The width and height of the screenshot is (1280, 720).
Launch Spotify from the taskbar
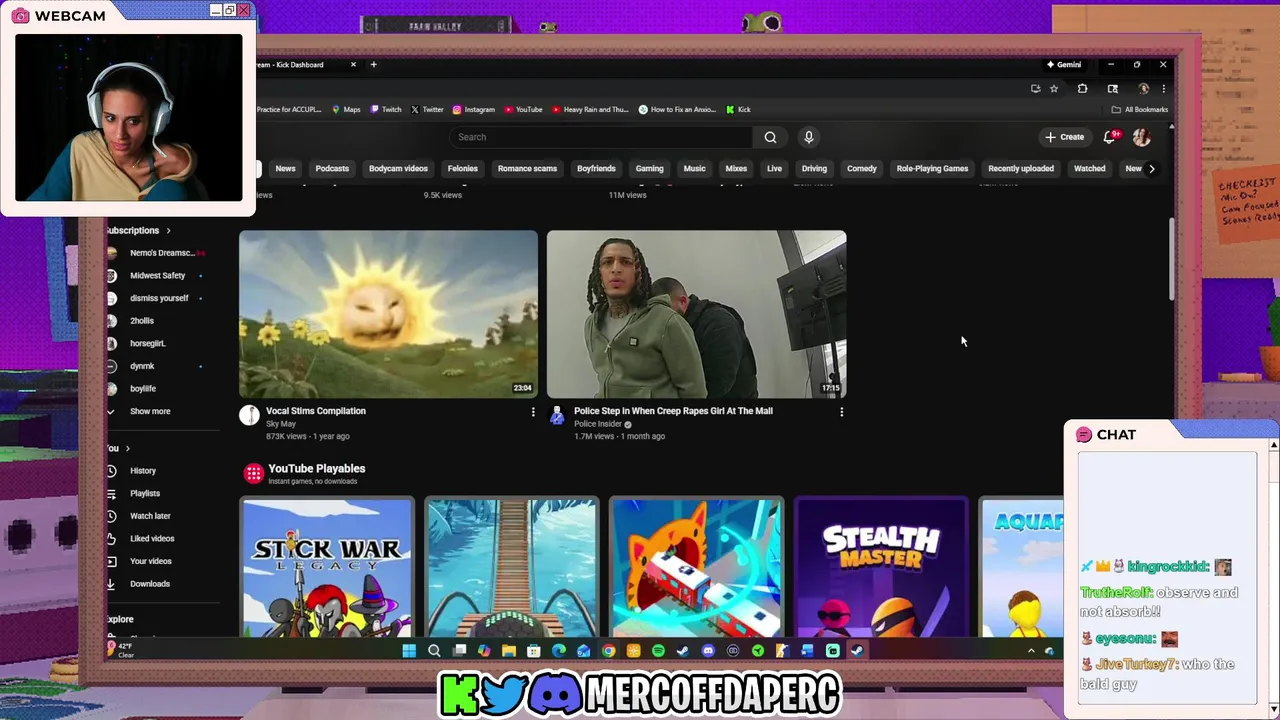pyautogui.click(x=658, y=651)
